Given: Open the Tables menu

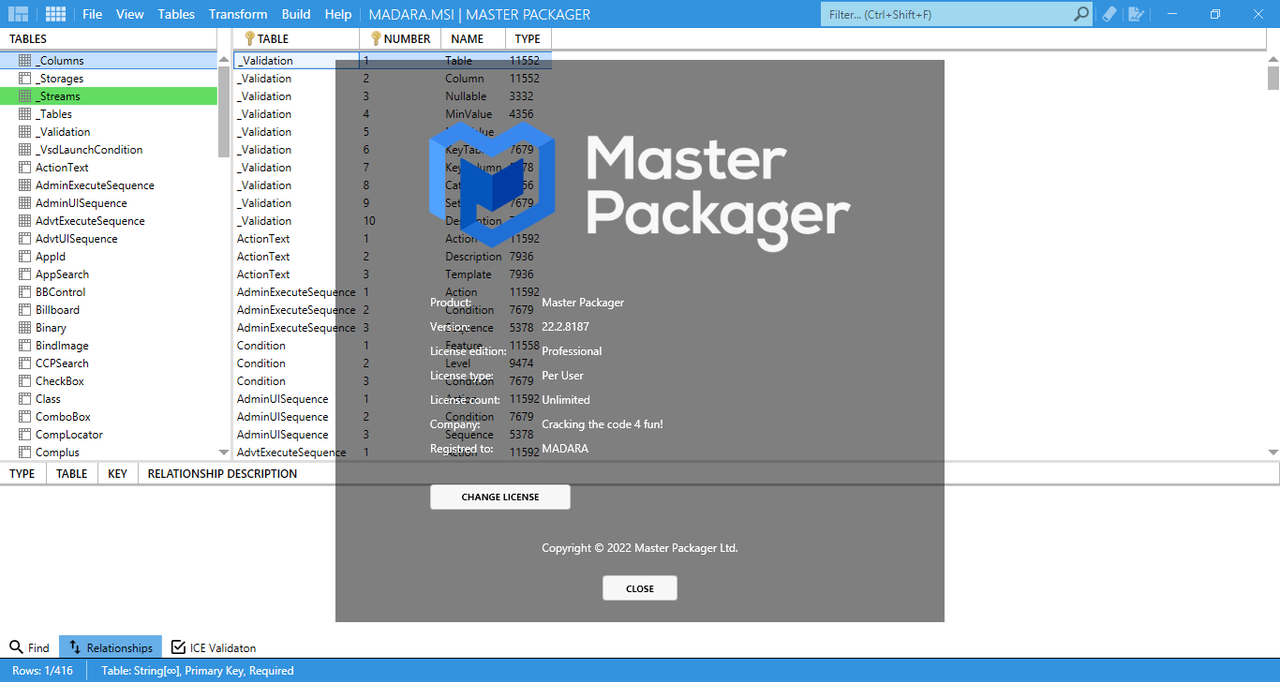Looking at the screenshot, I should [x=177, y=14].
